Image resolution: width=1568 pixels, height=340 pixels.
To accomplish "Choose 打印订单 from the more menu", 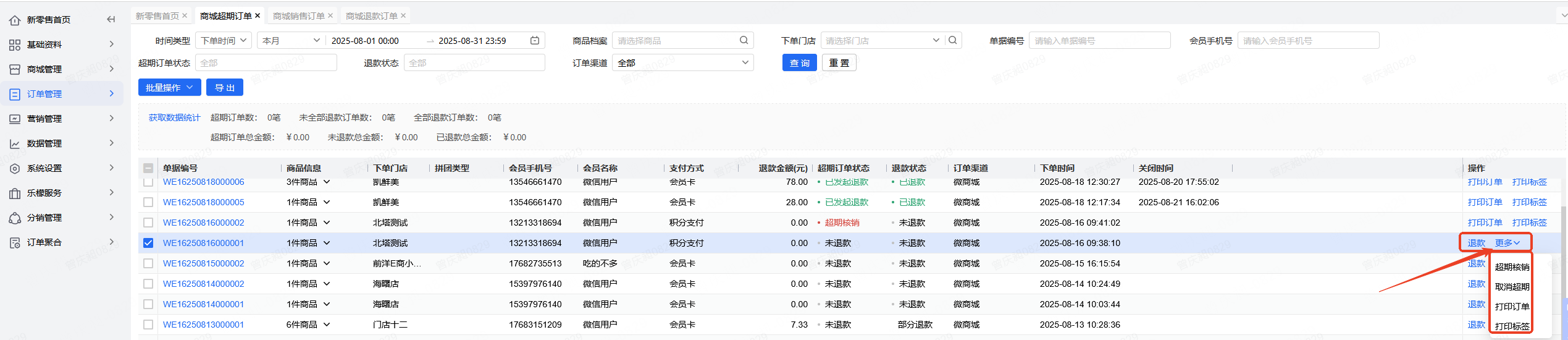I will click(x=1512, y=307).
